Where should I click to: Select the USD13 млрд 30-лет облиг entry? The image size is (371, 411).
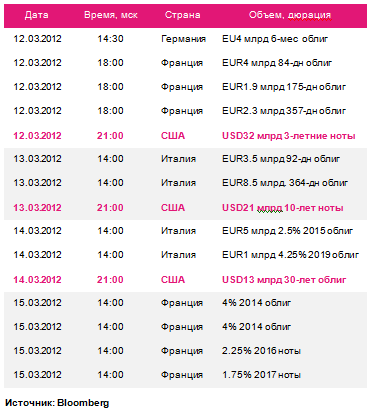tap(284, 280)
